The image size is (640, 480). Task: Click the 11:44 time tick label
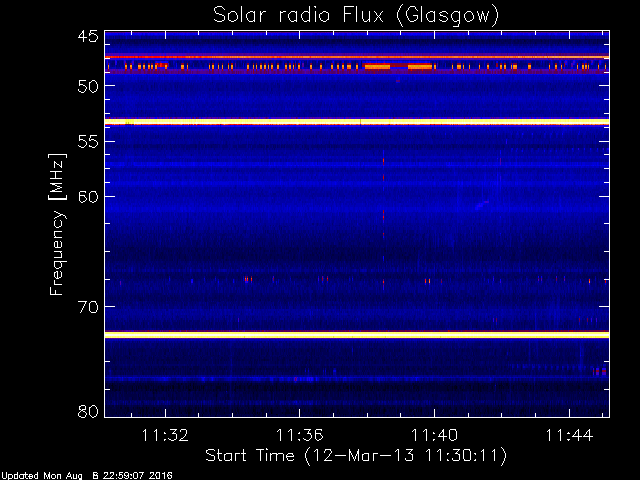tap(569, 435)
